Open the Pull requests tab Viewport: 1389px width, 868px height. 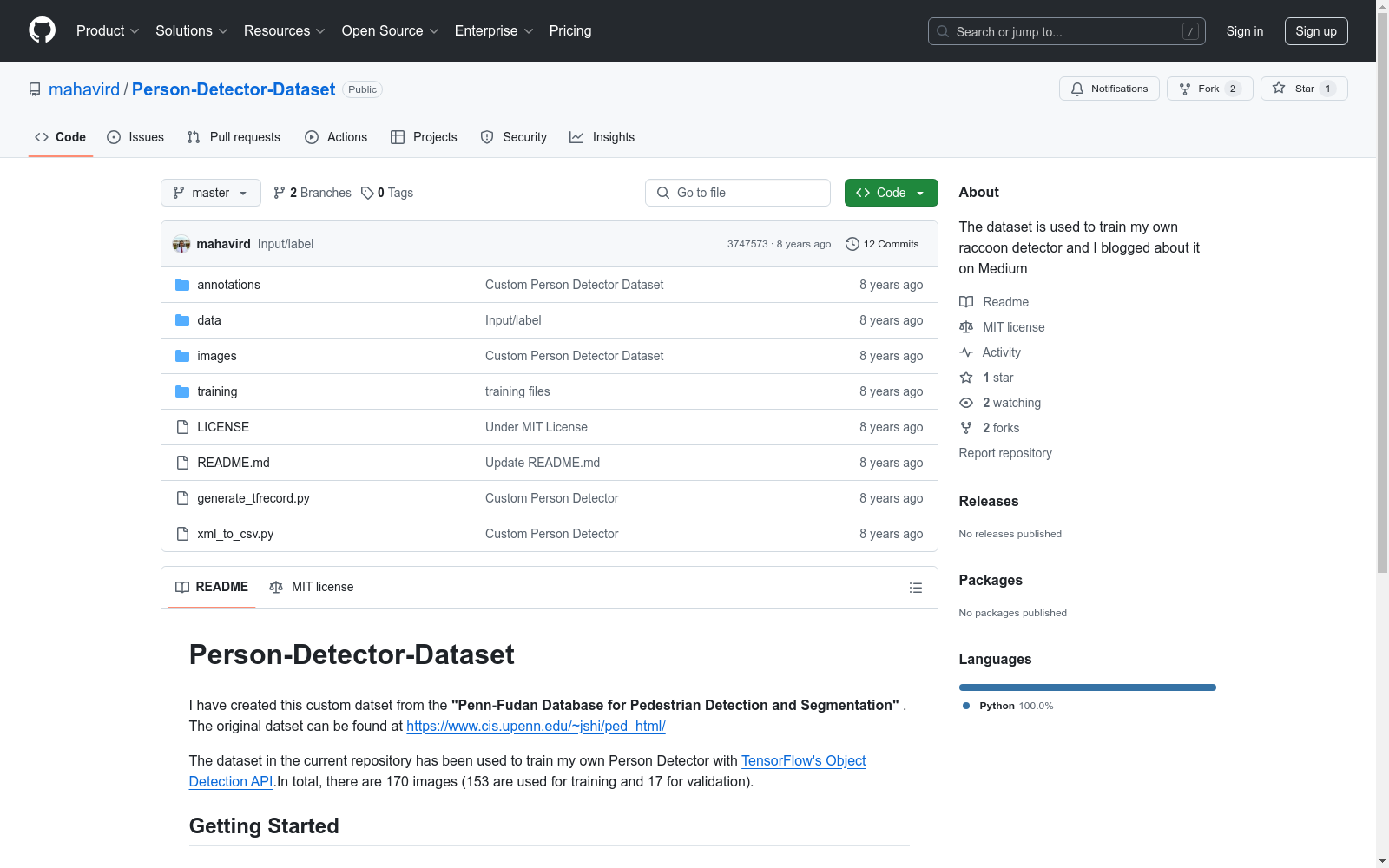click(234, 137)
